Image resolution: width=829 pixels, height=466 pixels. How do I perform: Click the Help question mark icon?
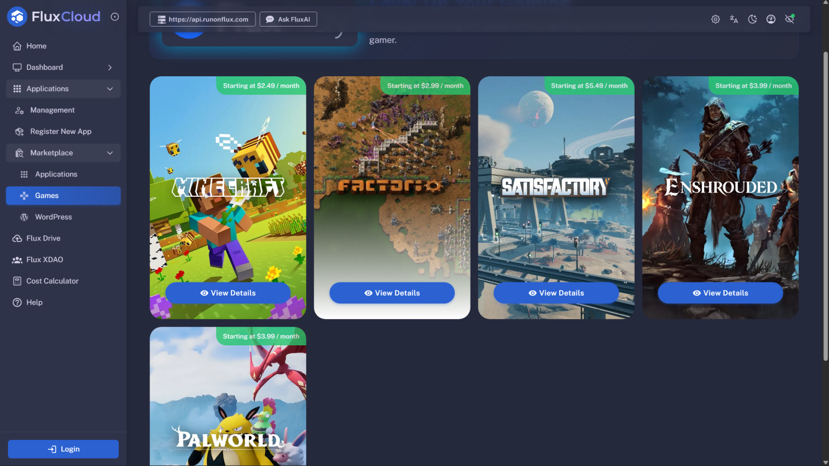[17, 303]
